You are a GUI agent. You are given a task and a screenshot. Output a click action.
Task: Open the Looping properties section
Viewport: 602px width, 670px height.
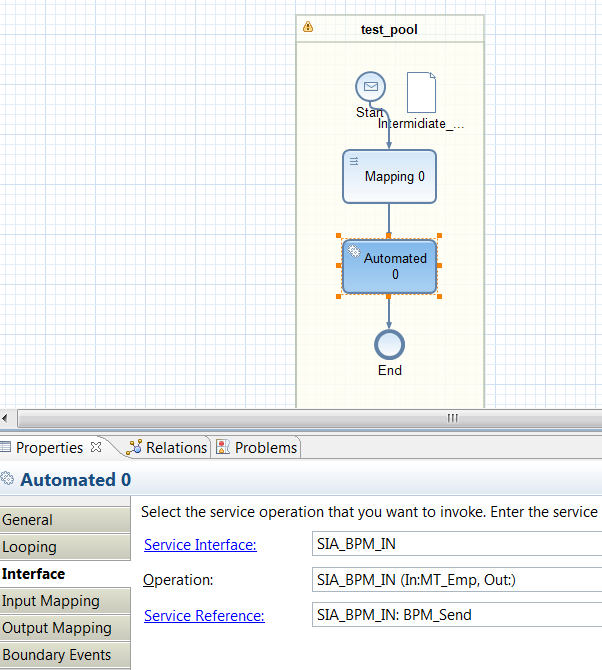65,547
